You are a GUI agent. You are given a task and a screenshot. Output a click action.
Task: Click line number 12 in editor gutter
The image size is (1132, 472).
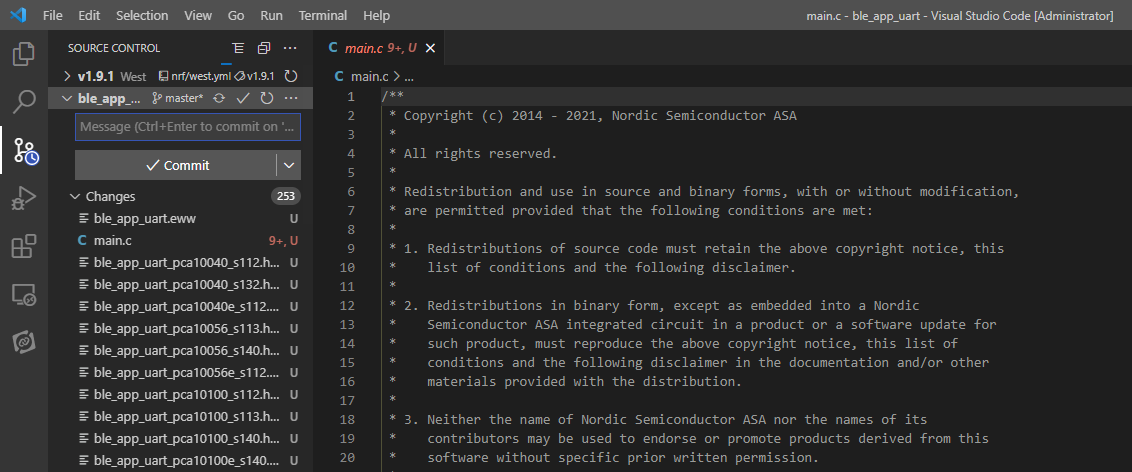[347, 305]
